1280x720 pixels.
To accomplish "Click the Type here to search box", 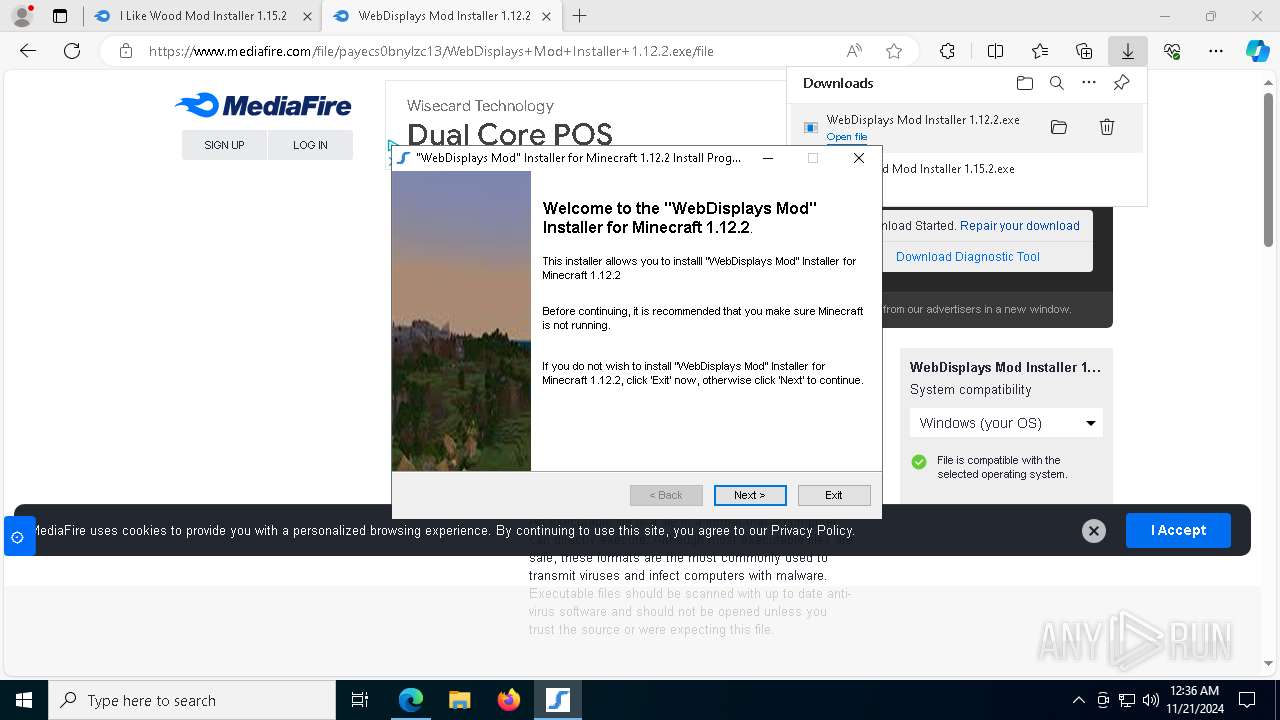I will point(192,700).
